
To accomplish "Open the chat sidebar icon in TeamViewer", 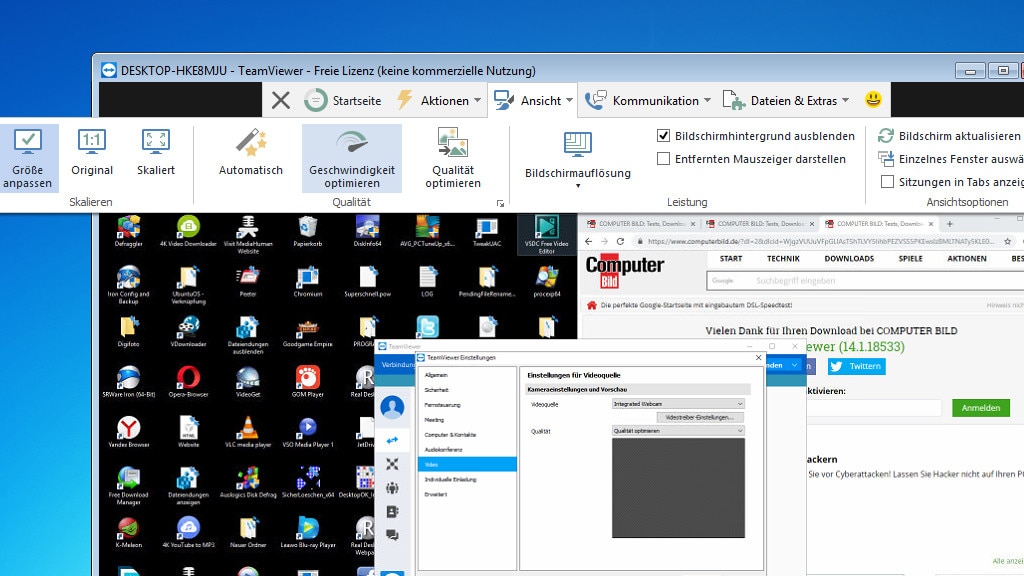I will coord(392,535).
